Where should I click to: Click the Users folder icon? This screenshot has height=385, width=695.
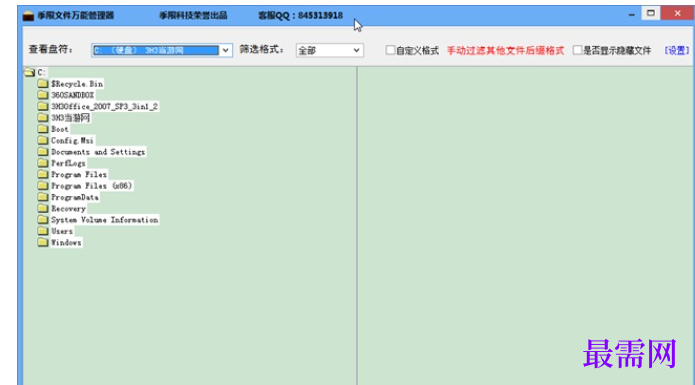click(43, 231)
